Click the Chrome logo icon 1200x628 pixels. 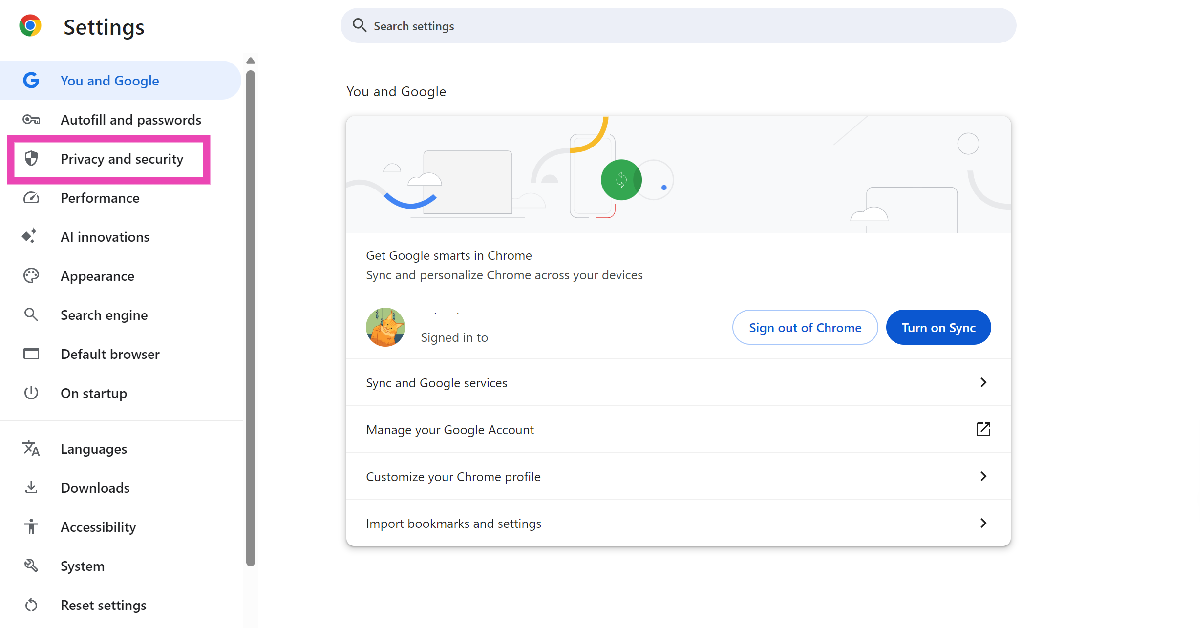[x=31, y=27]
